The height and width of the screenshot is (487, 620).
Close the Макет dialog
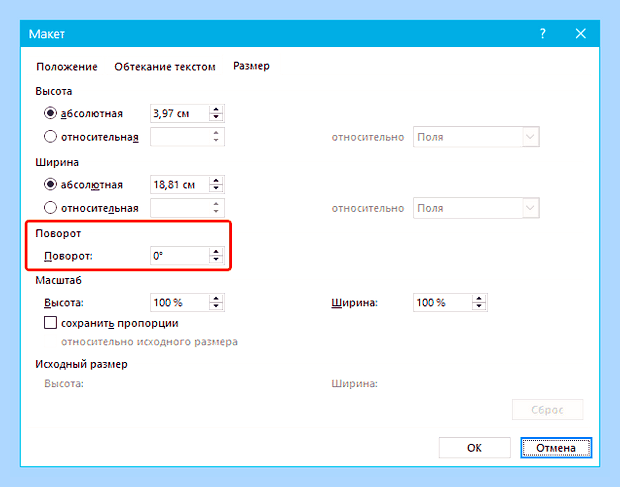[580, 34]
